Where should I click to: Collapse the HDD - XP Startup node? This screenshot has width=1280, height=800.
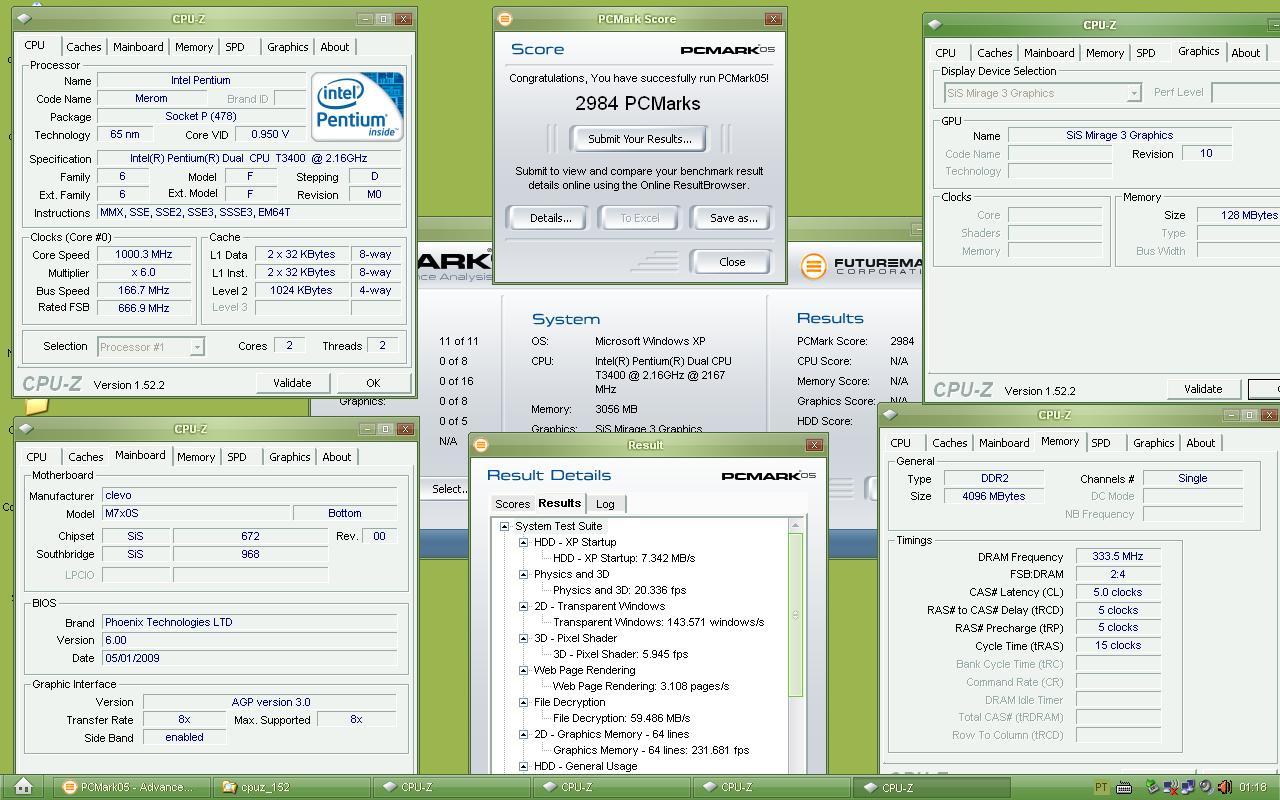523,542
